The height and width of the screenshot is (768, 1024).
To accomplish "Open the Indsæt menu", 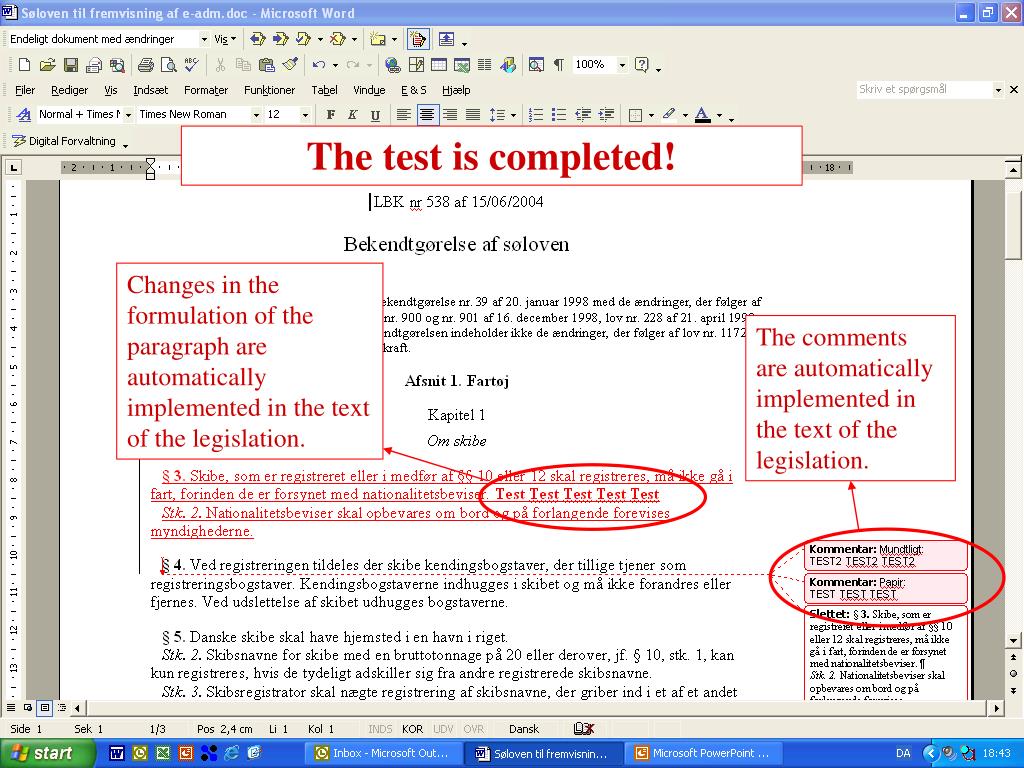I will 150,90.
